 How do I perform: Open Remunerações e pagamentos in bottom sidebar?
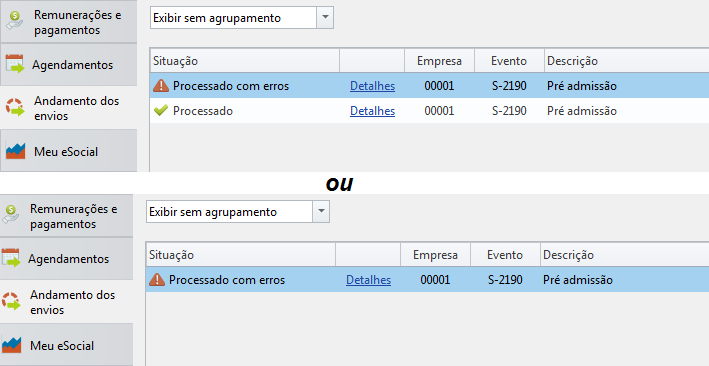pos(66,216)
